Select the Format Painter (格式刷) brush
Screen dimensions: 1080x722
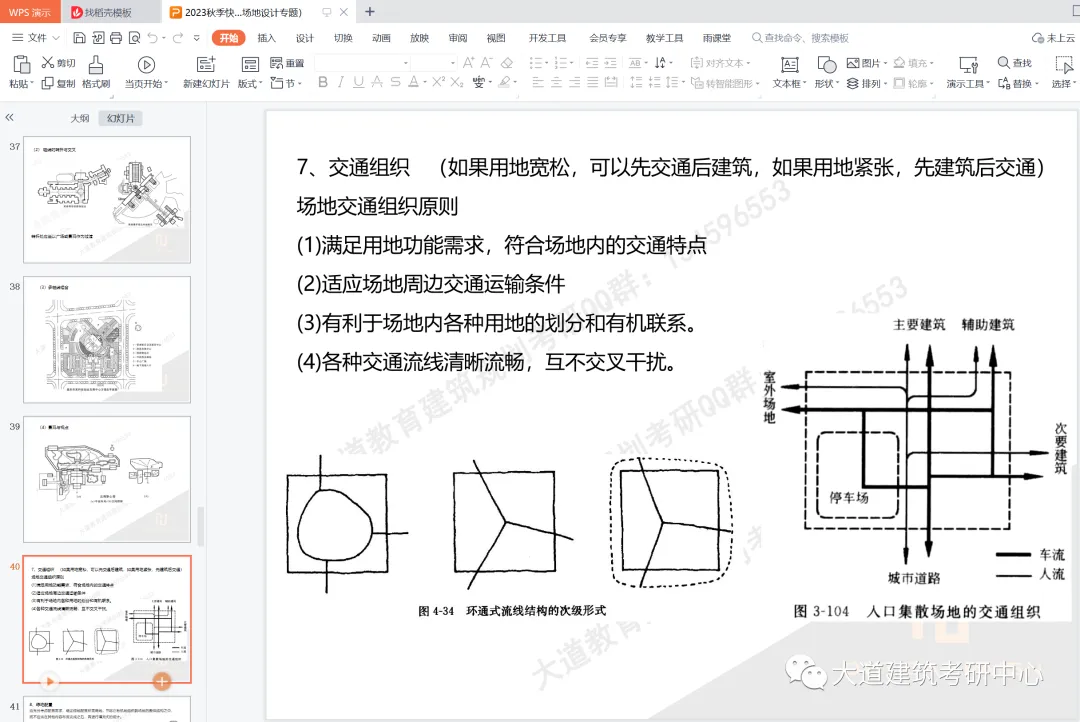click(x=96, y=65)
